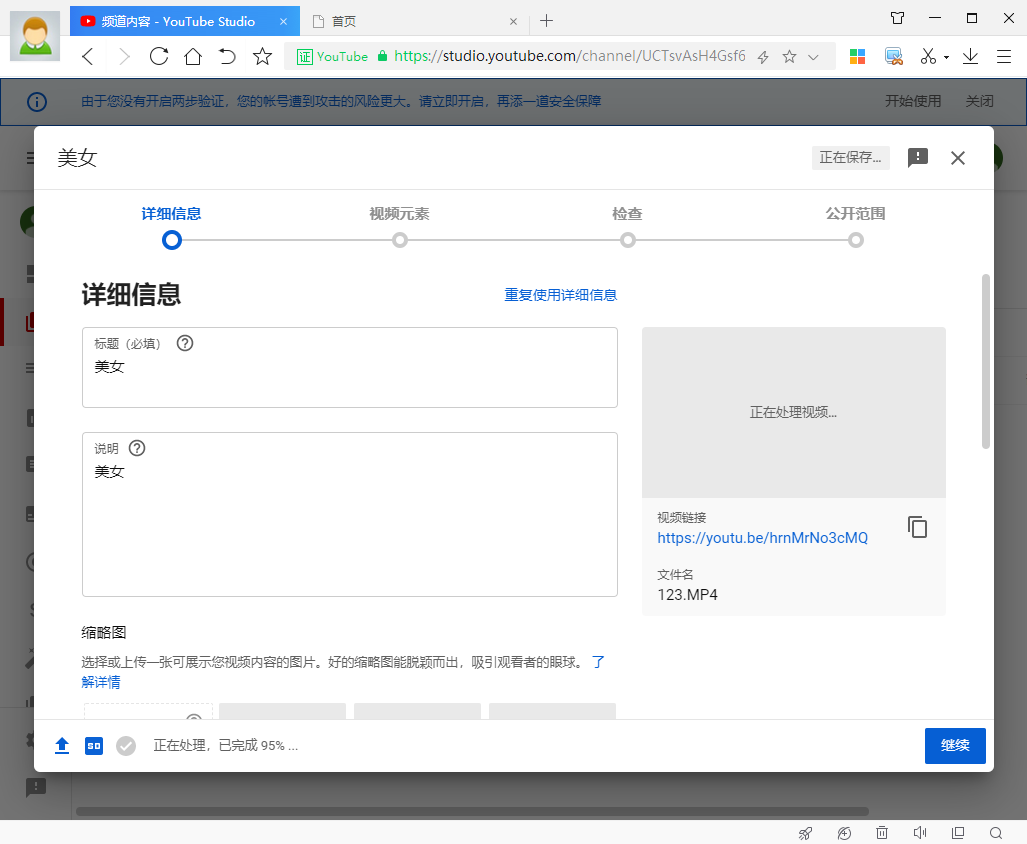
Task: Click the user avatar in browser corner
Action: click(35, 38)
